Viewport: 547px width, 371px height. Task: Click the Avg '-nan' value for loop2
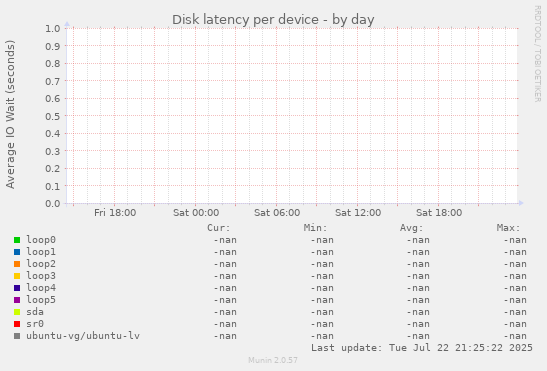pos(418,264)
